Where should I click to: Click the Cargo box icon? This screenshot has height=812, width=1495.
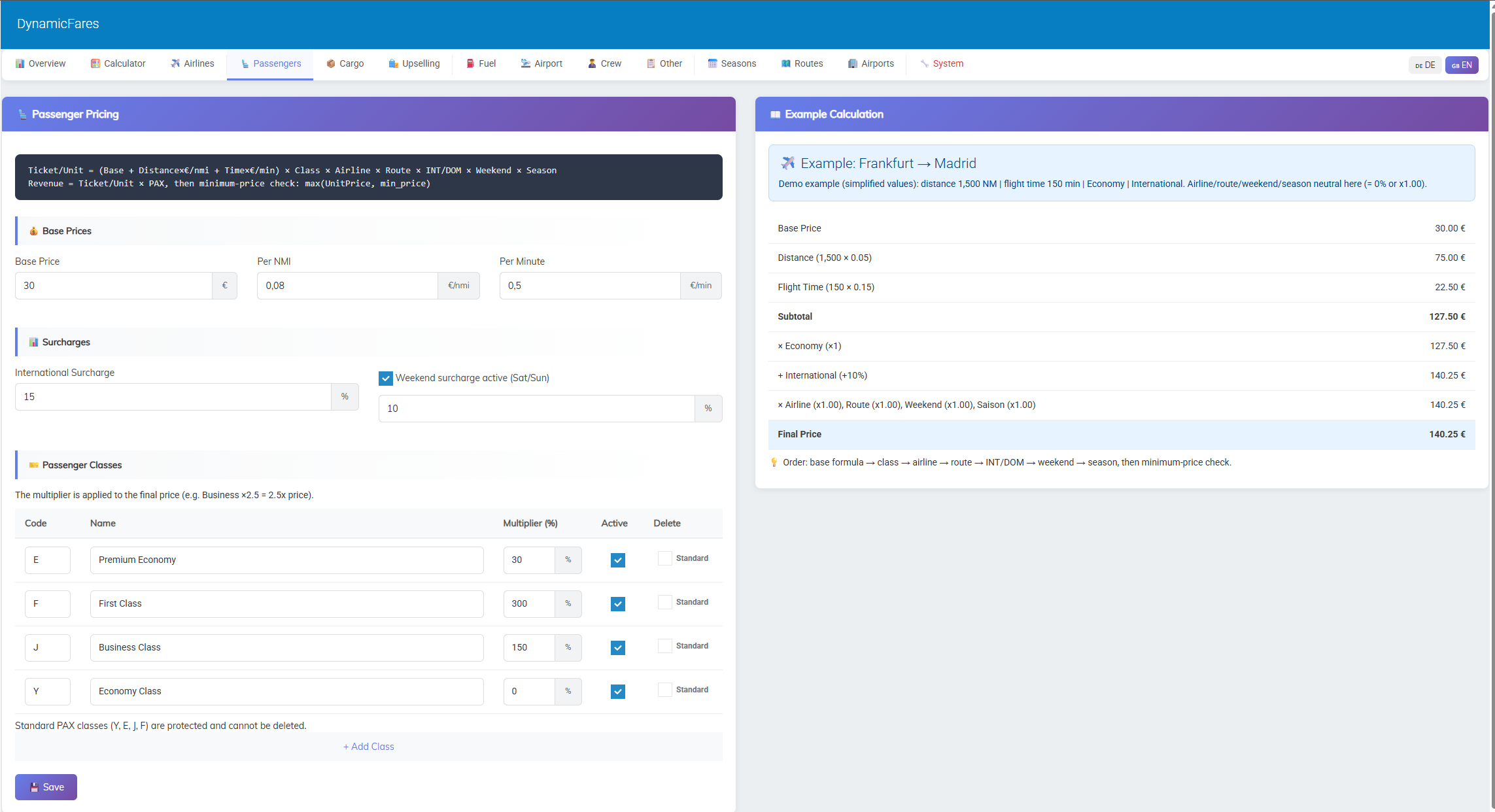coord(331,63)
